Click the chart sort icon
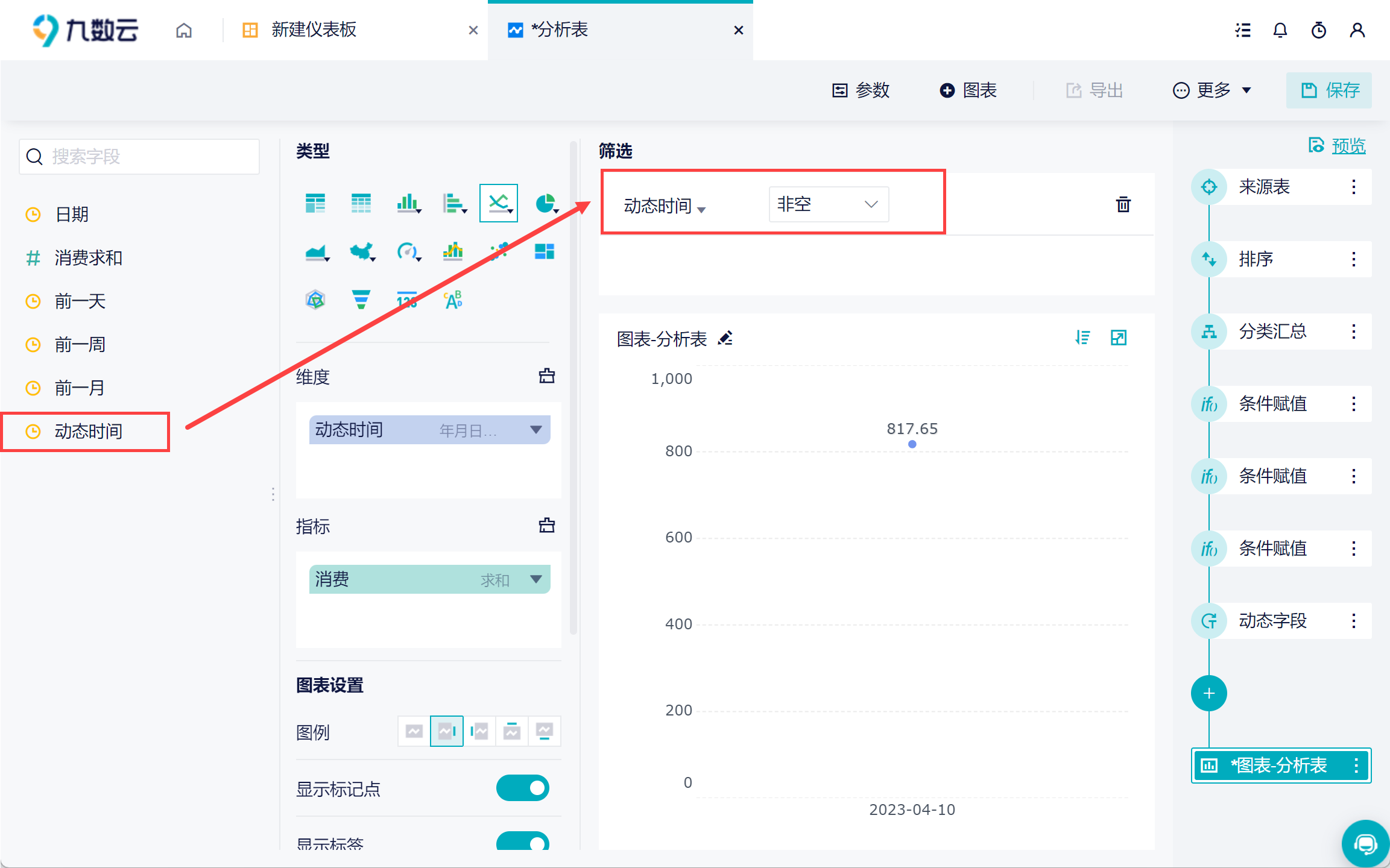 pyautogui.click(x=1082, y=338)
